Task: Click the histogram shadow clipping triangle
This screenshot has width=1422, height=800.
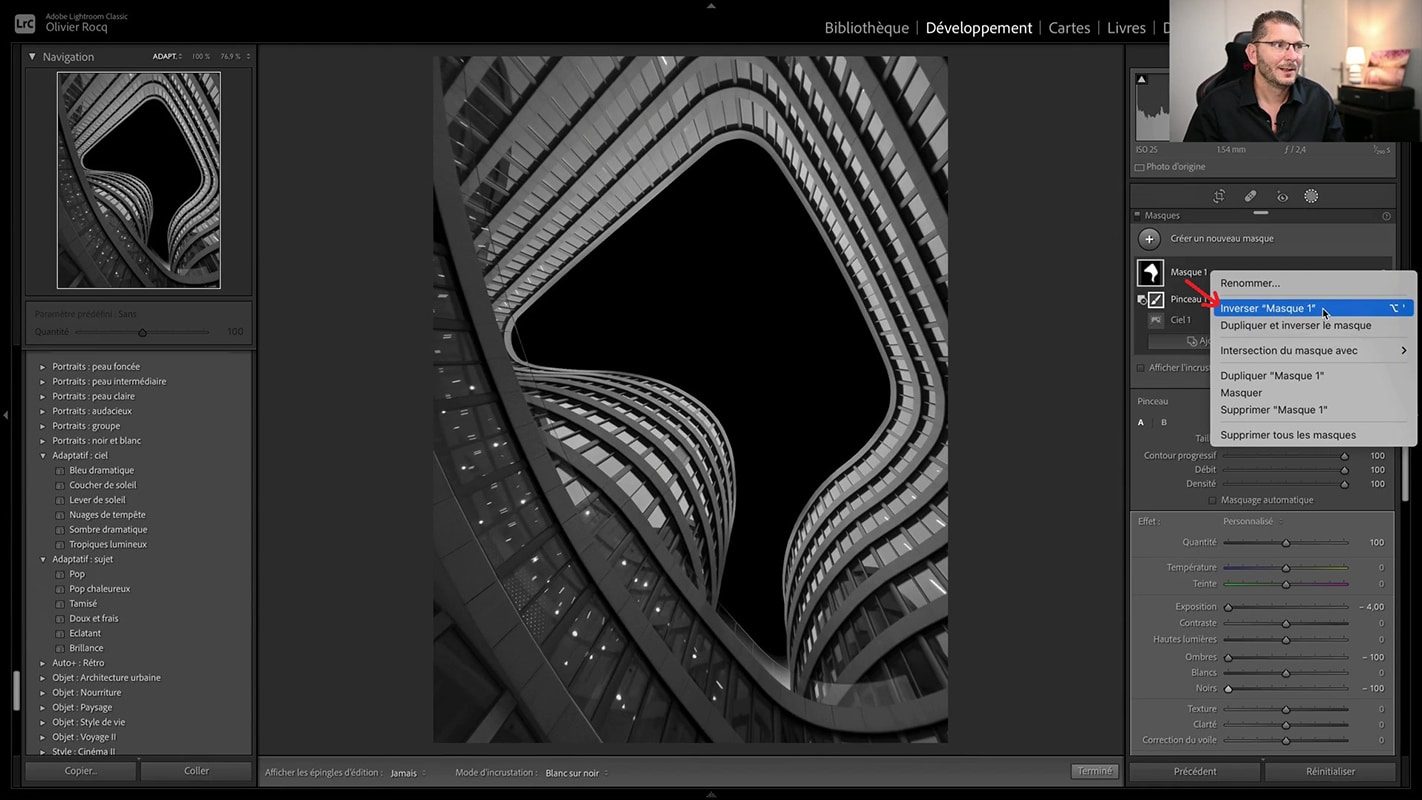Action: coord(1142,79)
